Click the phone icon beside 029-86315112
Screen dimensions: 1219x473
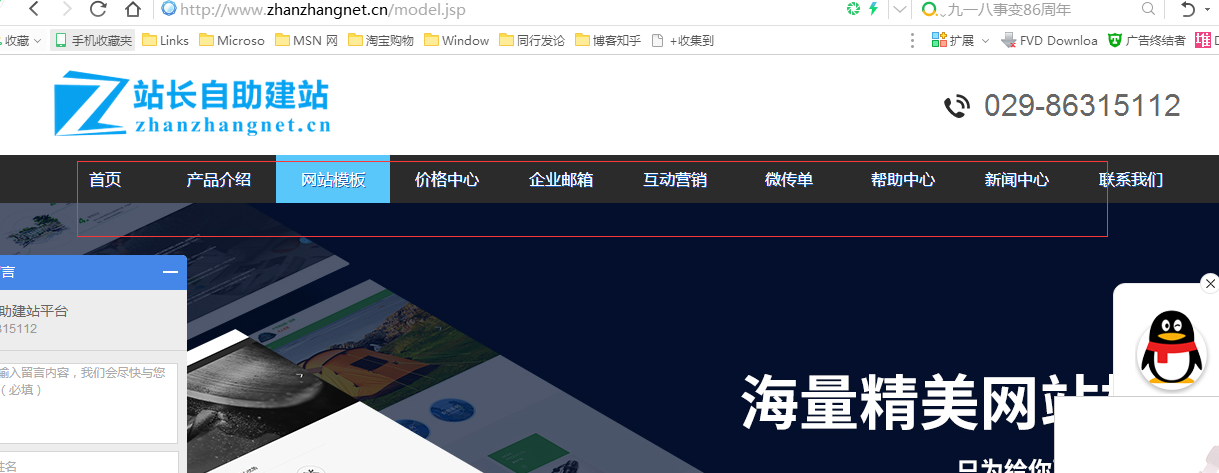(x=957, y=106)
